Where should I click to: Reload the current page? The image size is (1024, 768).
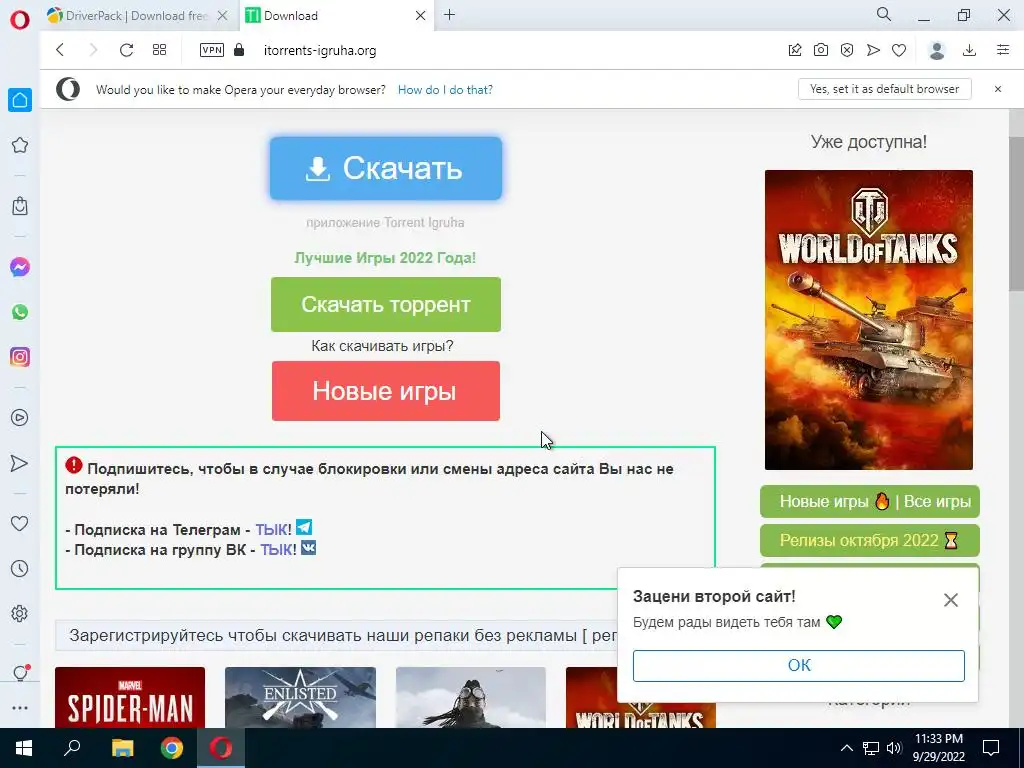(126, 50)
